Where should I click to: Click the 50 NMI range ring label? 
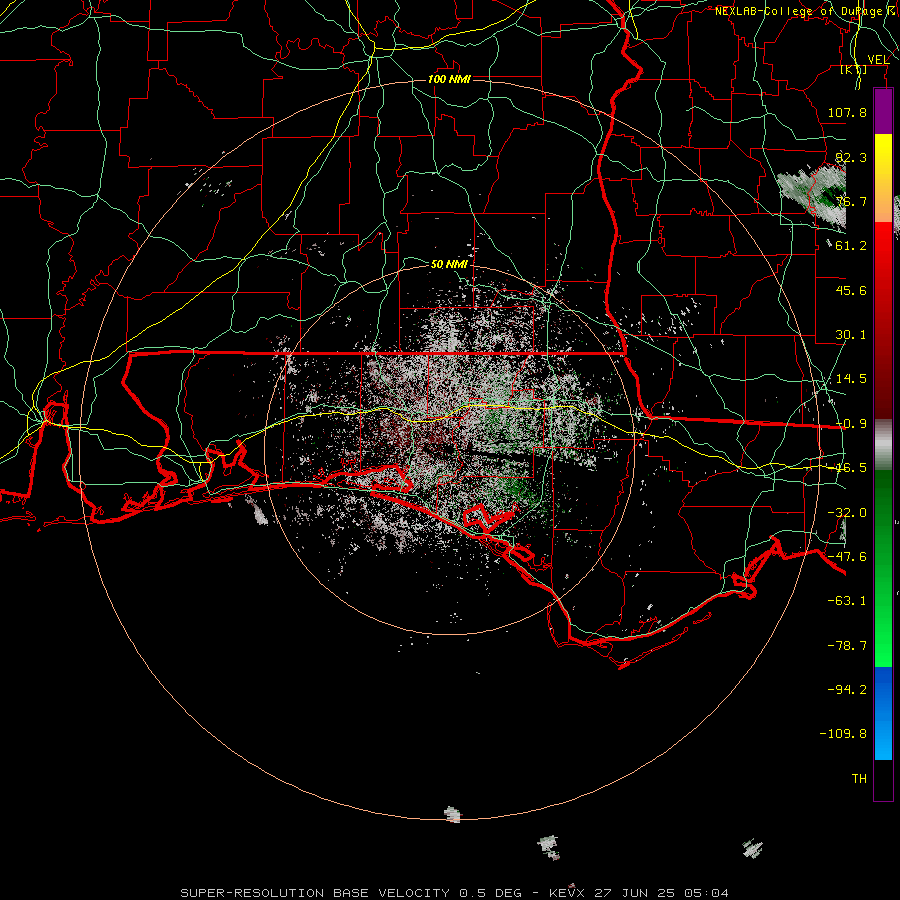pyautogui.click(x=449, y=264)
